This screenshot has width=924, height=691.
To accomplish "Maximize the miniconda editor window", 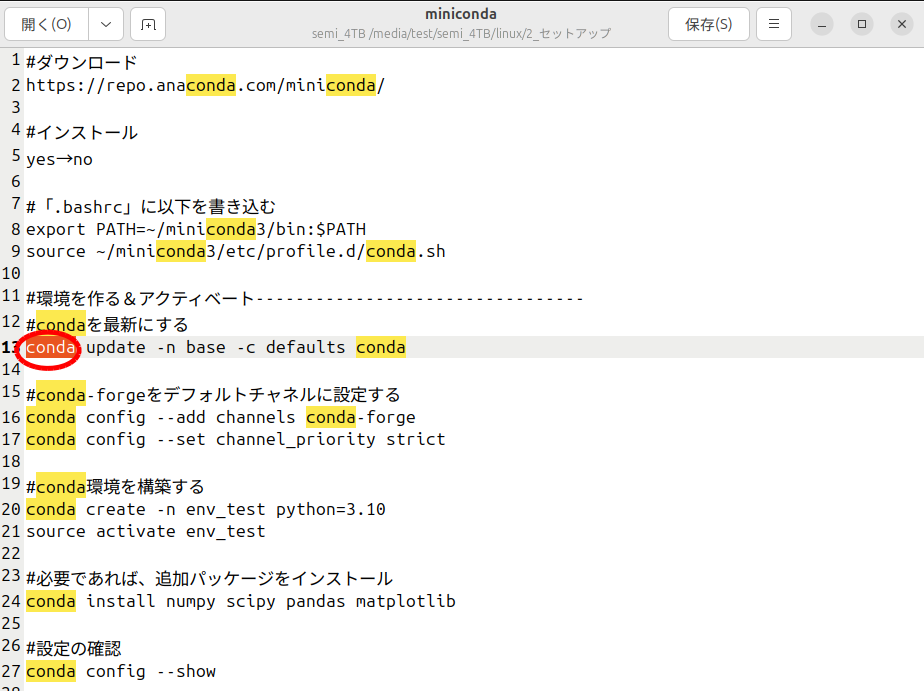I will (x=862, y=24).
